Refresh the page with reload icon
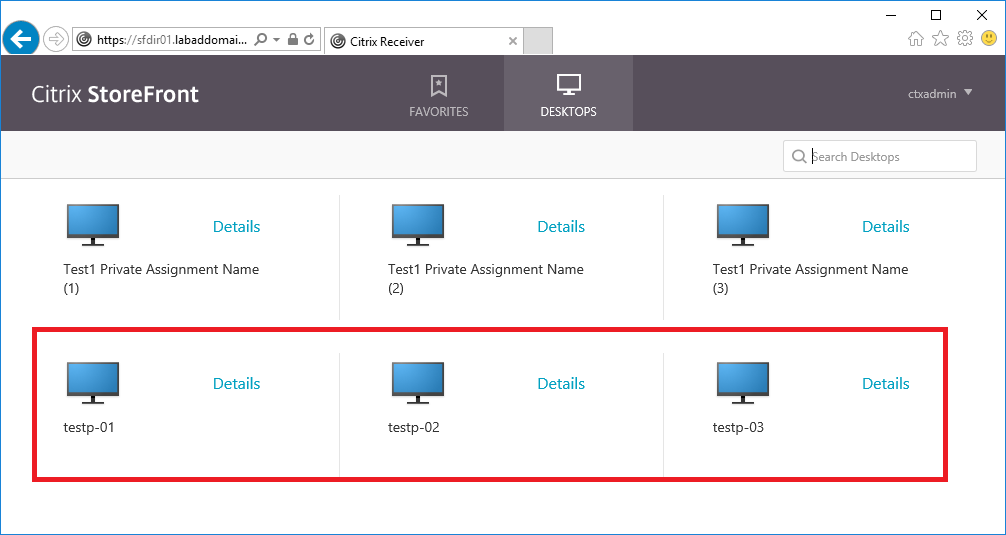This screenshot has width=1006, height=535. click(x=309, y=40)
